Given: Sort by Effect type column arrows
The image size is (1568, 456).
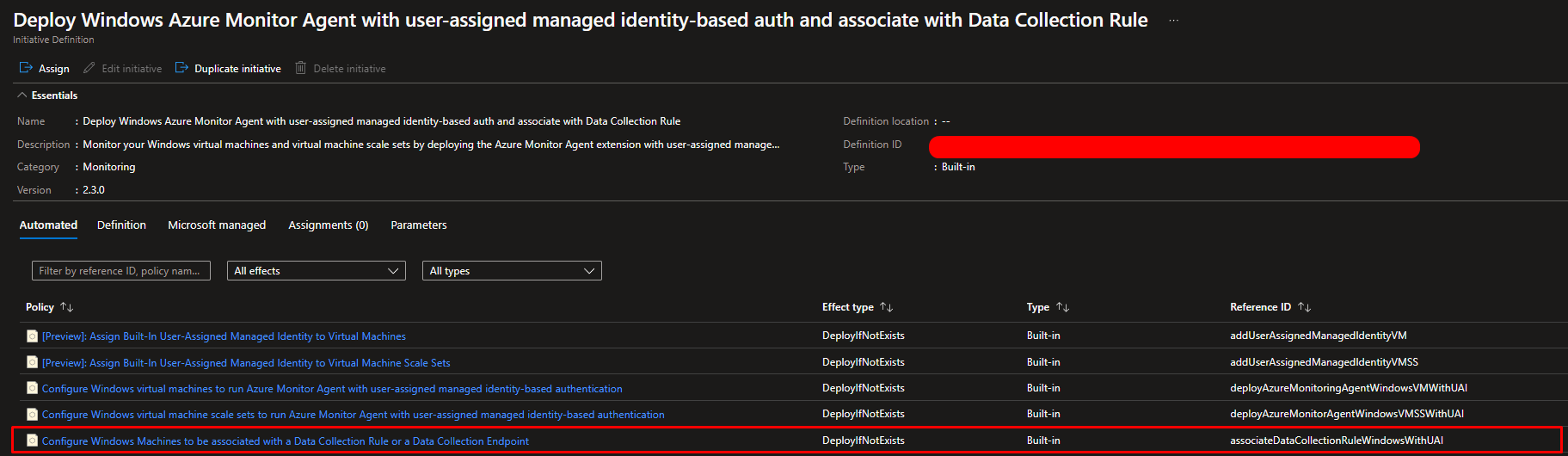Looking at the screenshot, I should [x=887, y=307].
